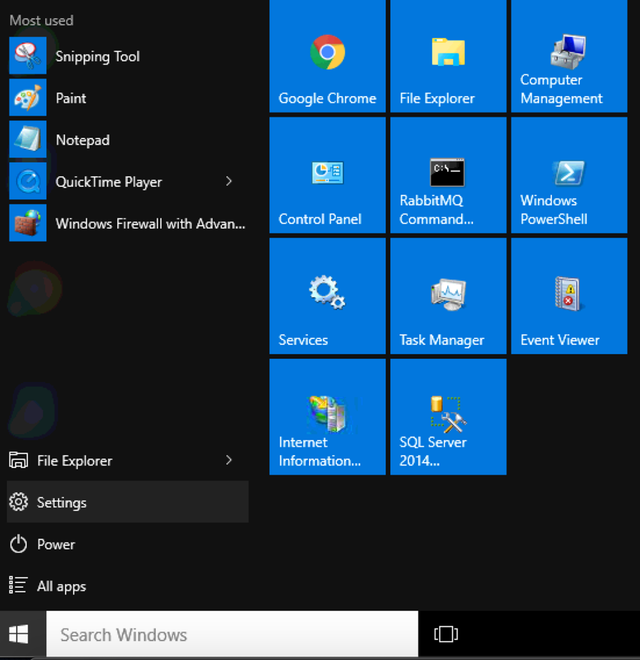
Task: Select the "Snipping Tool" label
Action: 97,56
